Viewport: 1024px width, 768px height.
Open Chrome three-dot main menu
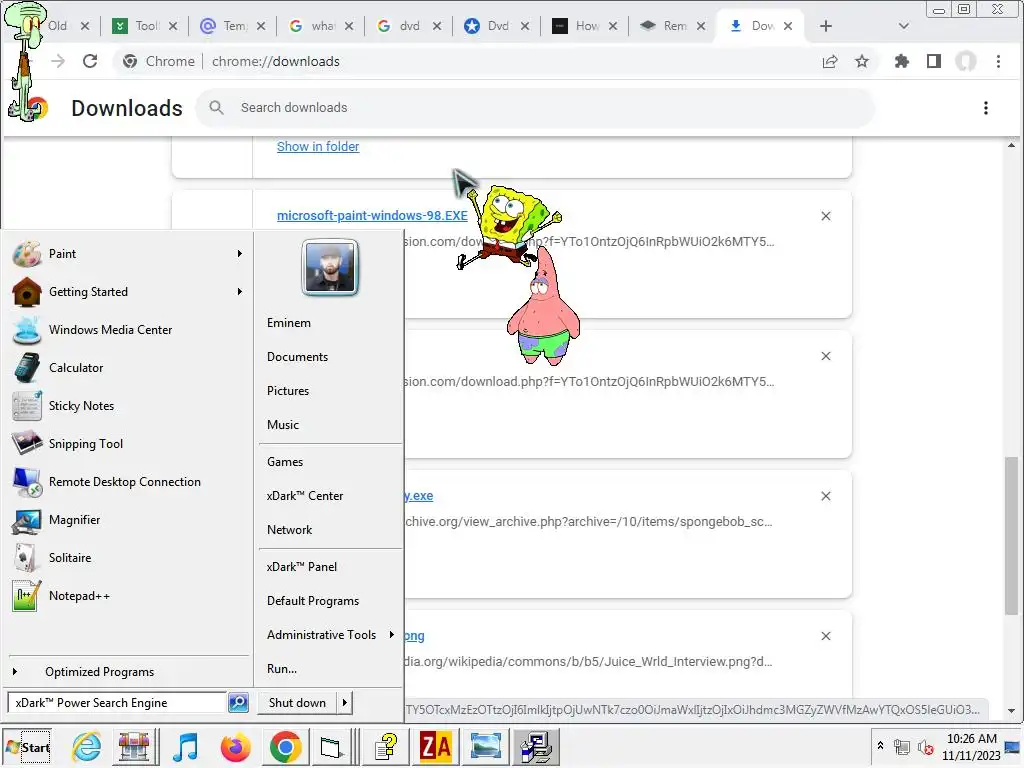click(x=998, y=61)
